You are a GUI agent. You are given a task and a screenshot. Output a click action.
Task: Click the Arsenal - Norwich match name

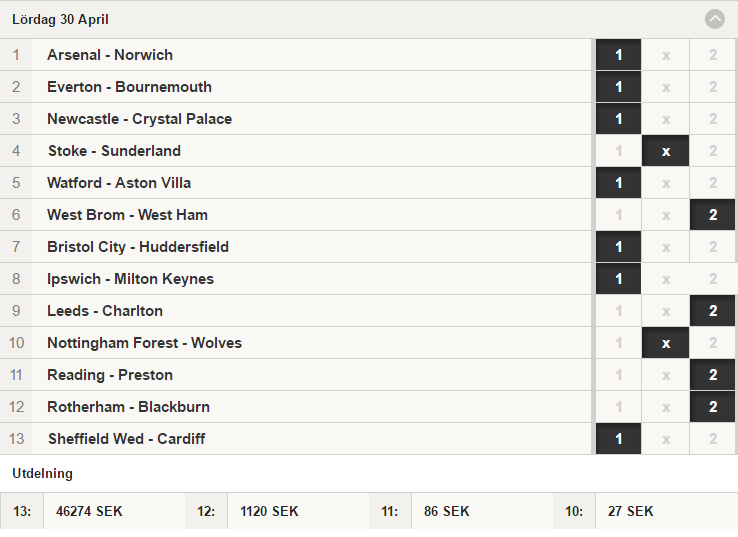click(110, 55)
